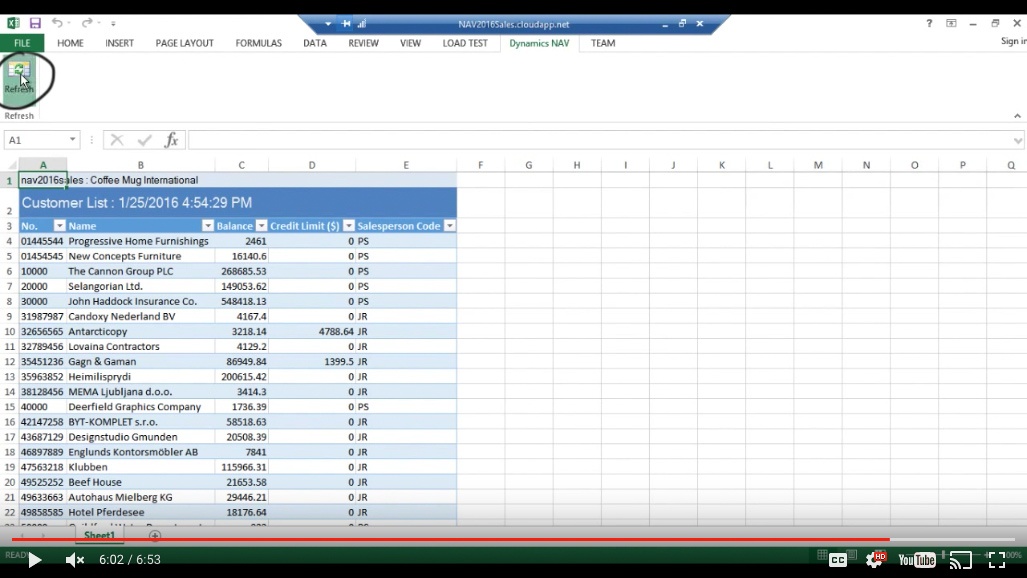Select the Customer List title cell

point(238,203)
